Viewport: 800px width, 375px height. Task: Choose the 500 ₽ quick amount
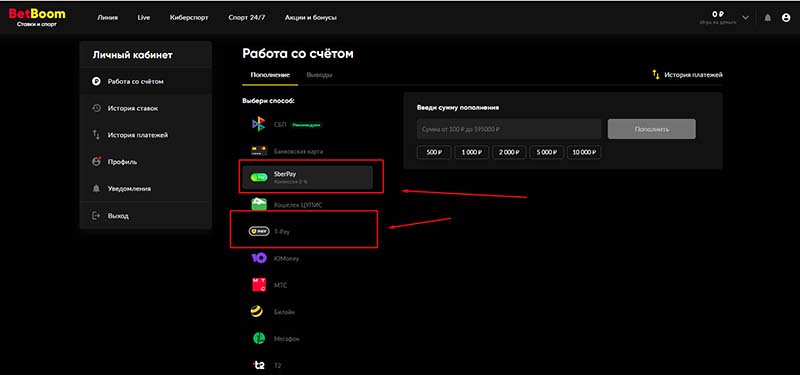(x=433, y=152)
